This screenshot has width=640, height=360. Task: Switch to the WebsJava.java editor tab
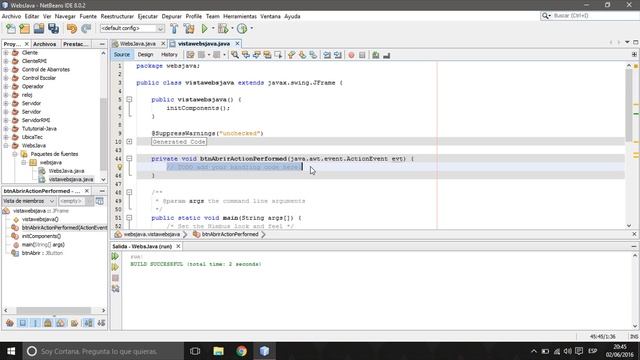pos(138,44)
